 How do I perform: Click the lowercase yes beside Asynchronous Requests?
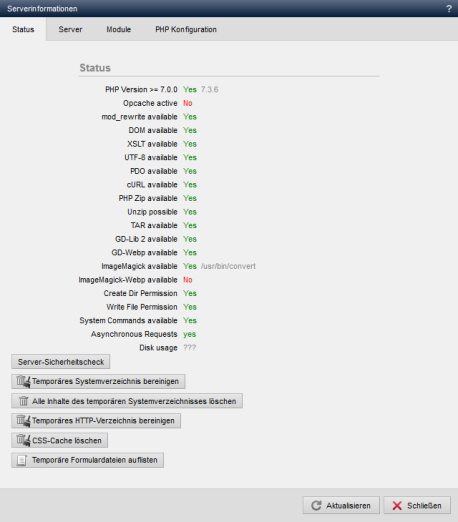point(189,334)
